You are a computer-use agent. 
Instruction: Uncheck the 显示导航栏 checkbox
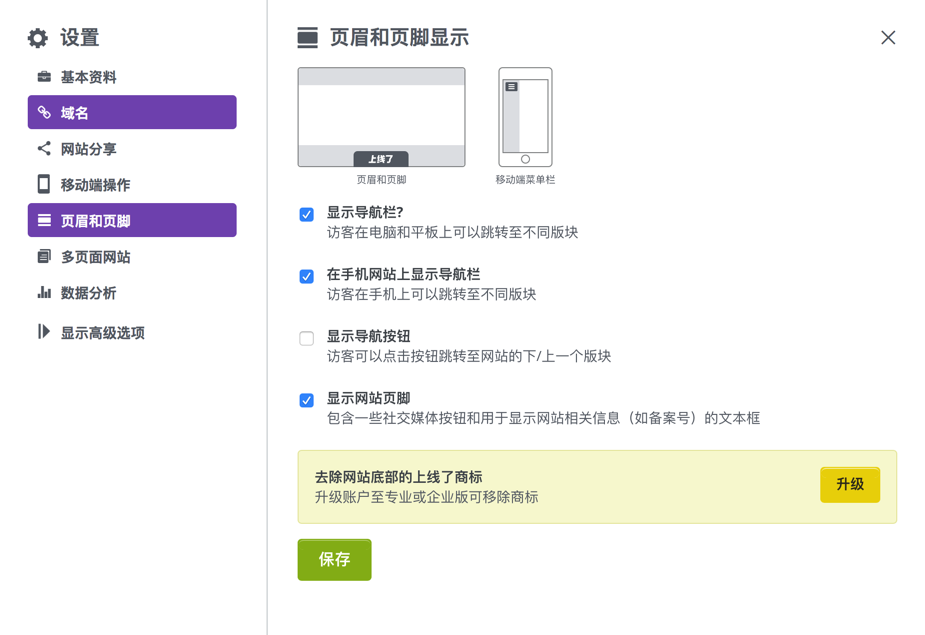coord(307,214)
